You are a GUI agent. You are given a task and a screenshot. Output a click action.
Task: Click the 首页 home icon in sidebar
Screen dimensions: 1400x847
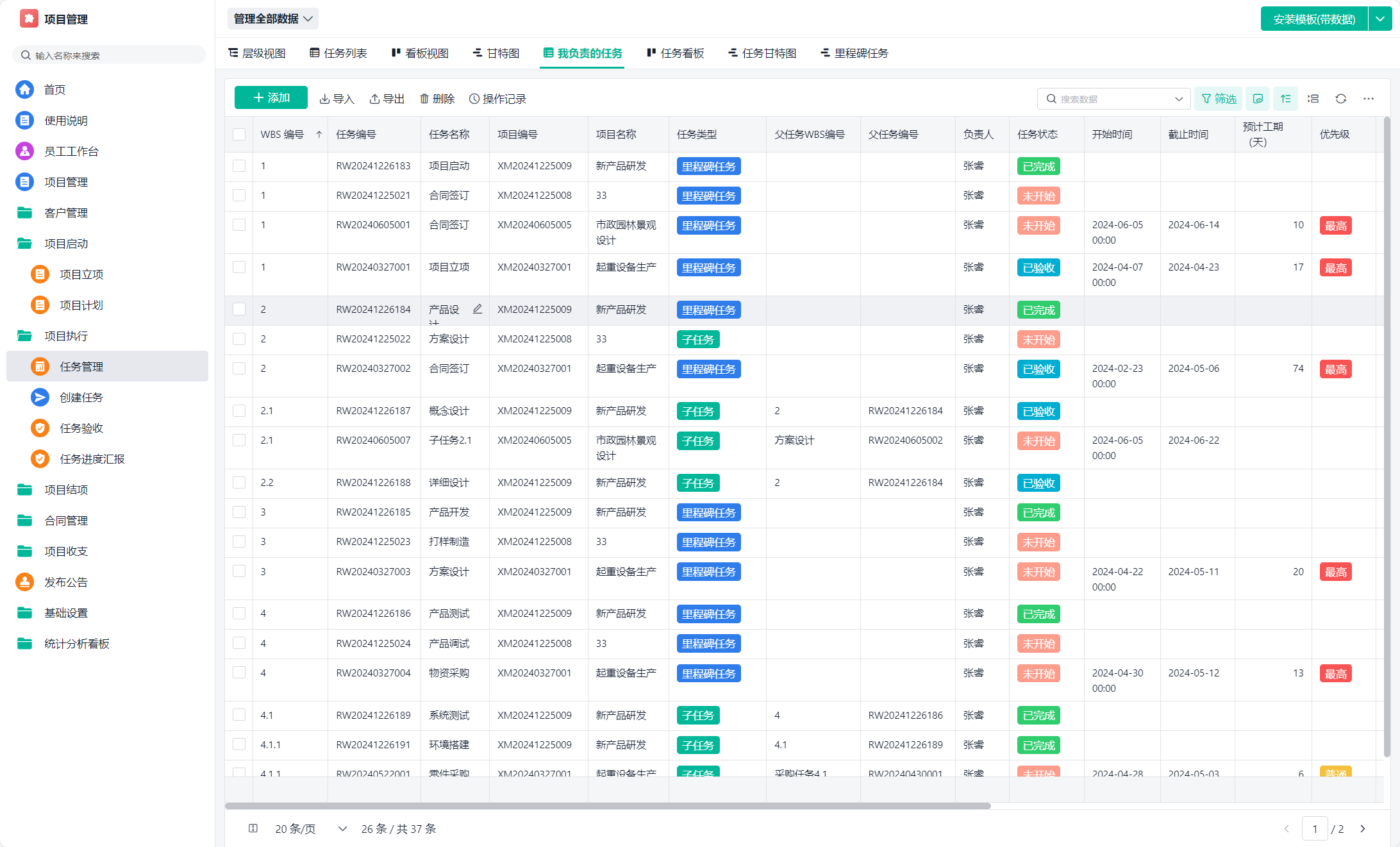pos(24,89)
